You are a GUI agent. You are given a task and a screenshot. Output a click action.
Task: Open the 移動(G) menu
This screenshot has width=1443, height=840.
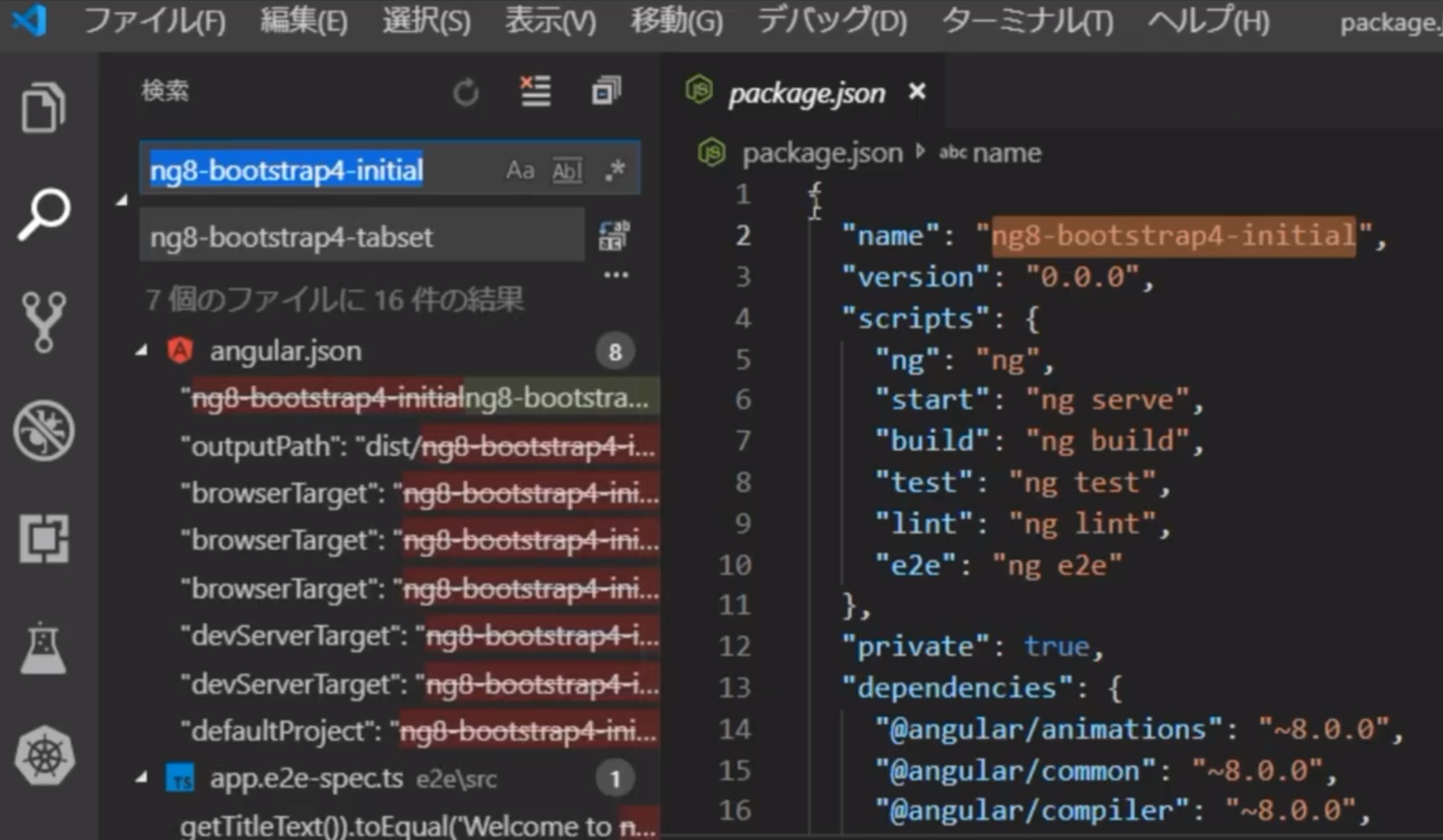(x=677, y=20)
